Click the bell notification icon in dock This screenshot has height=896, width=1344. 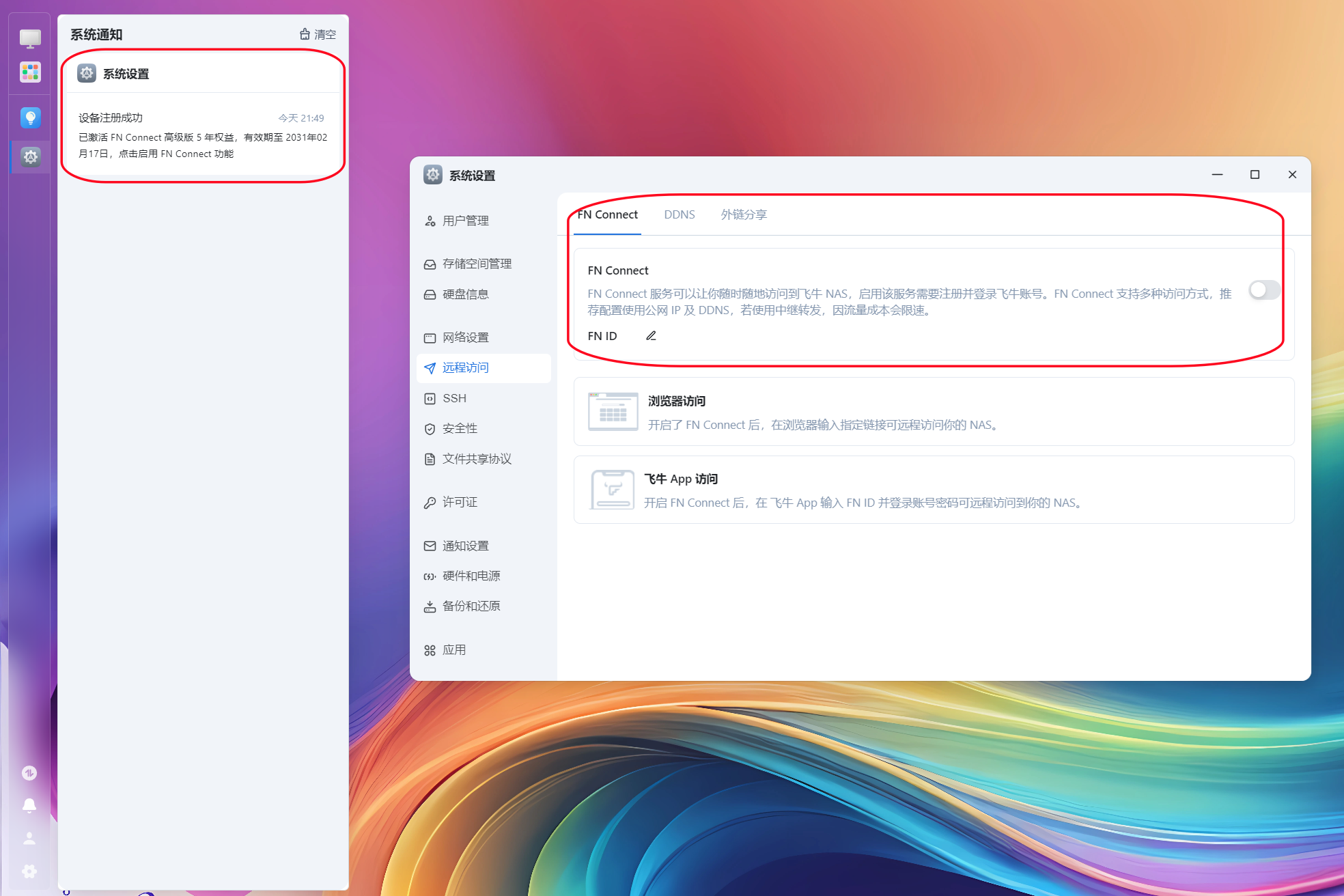click(x=29, y=805)
